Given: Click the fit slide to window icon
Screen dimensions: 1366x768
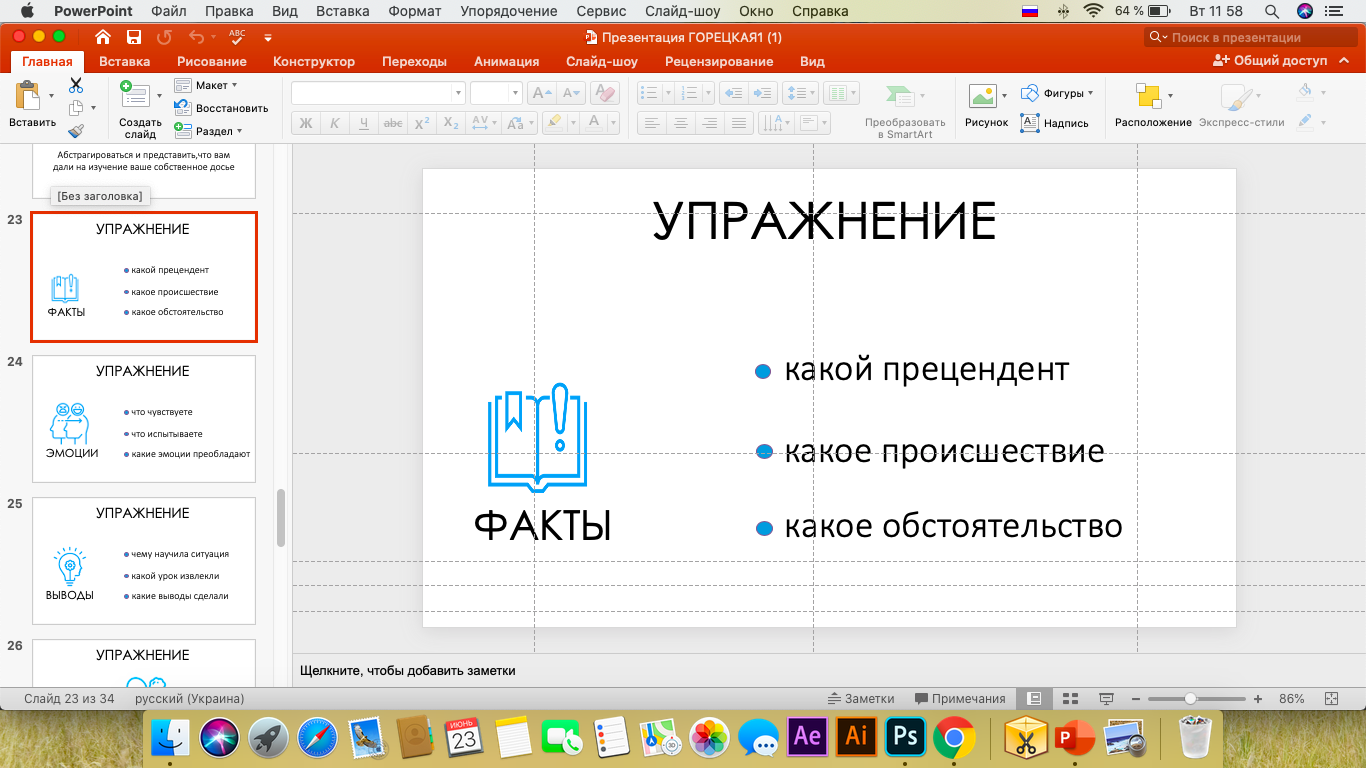Looking at the screenshot, I should tap(1331, 699).
